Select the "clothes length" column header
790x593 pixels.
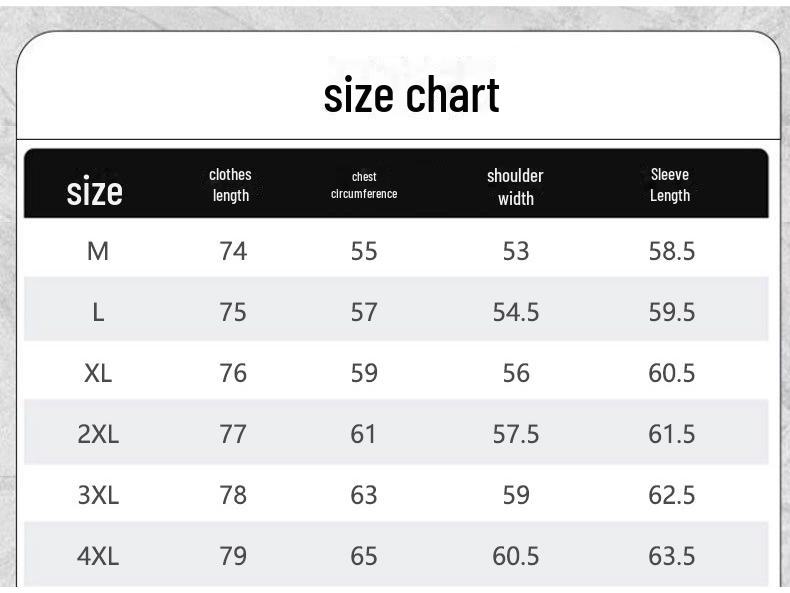230,185
